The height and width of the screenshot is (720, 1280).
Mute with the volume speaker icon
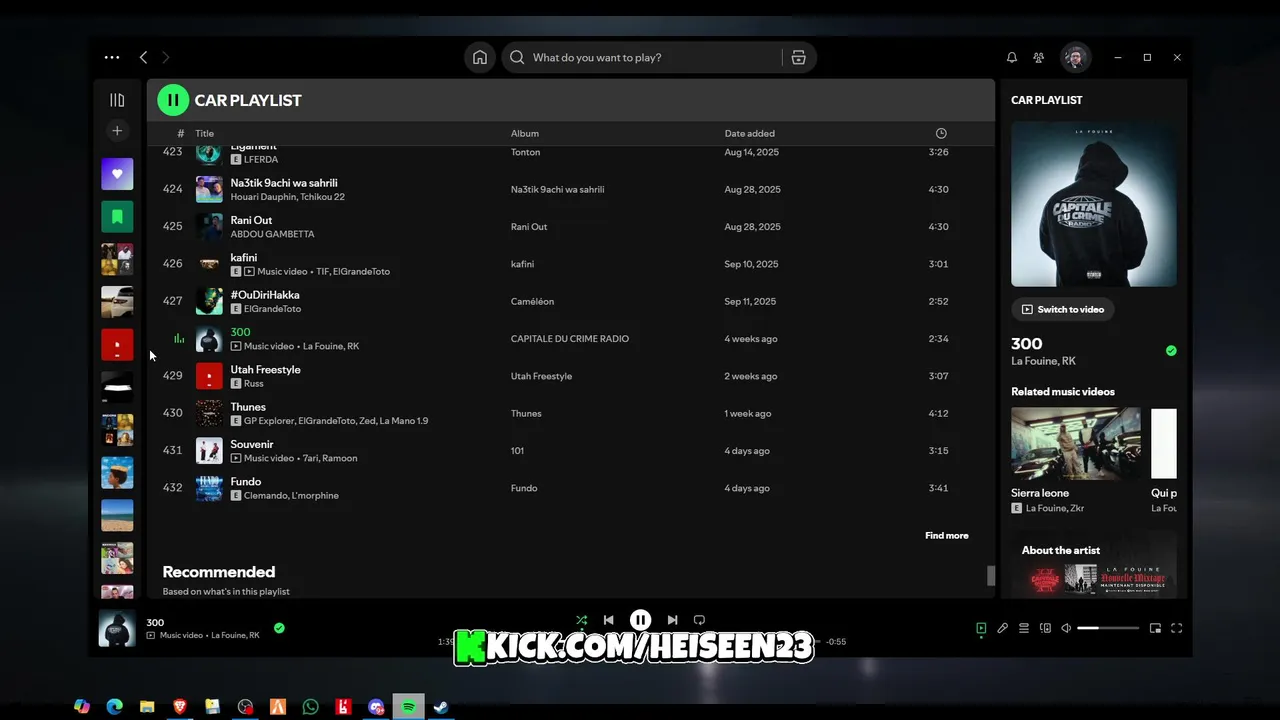[1066, 628]
